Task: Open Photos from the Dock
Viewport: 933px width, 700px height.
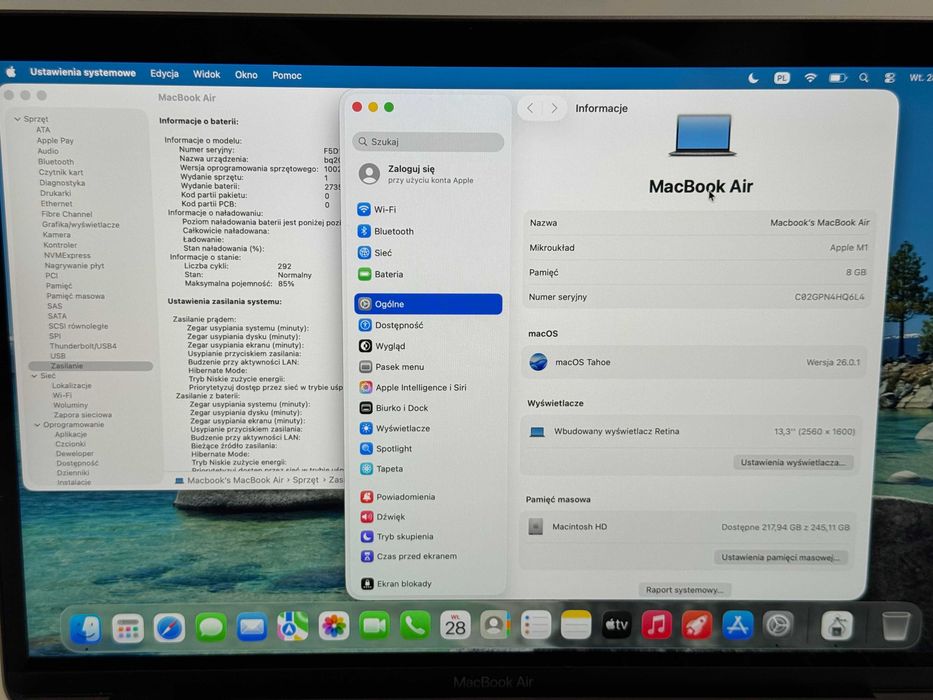Action: 334,626
